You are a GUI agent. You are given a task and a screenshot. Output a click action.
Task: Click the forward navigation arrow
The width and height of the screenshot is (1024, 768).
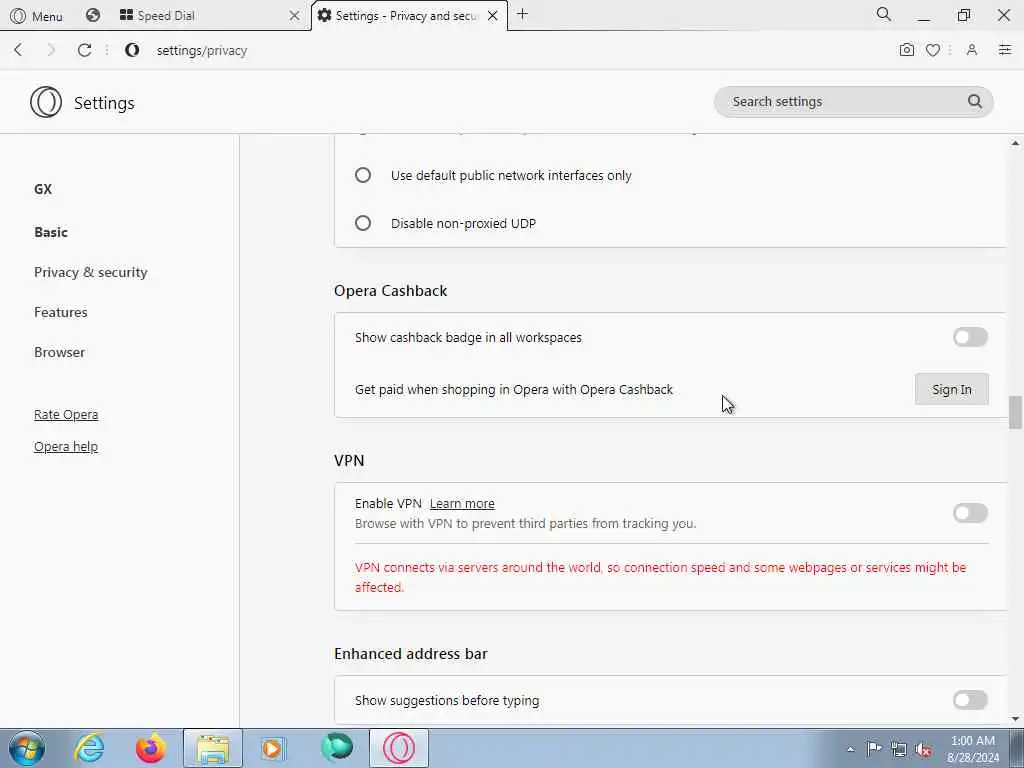(52, 50)
